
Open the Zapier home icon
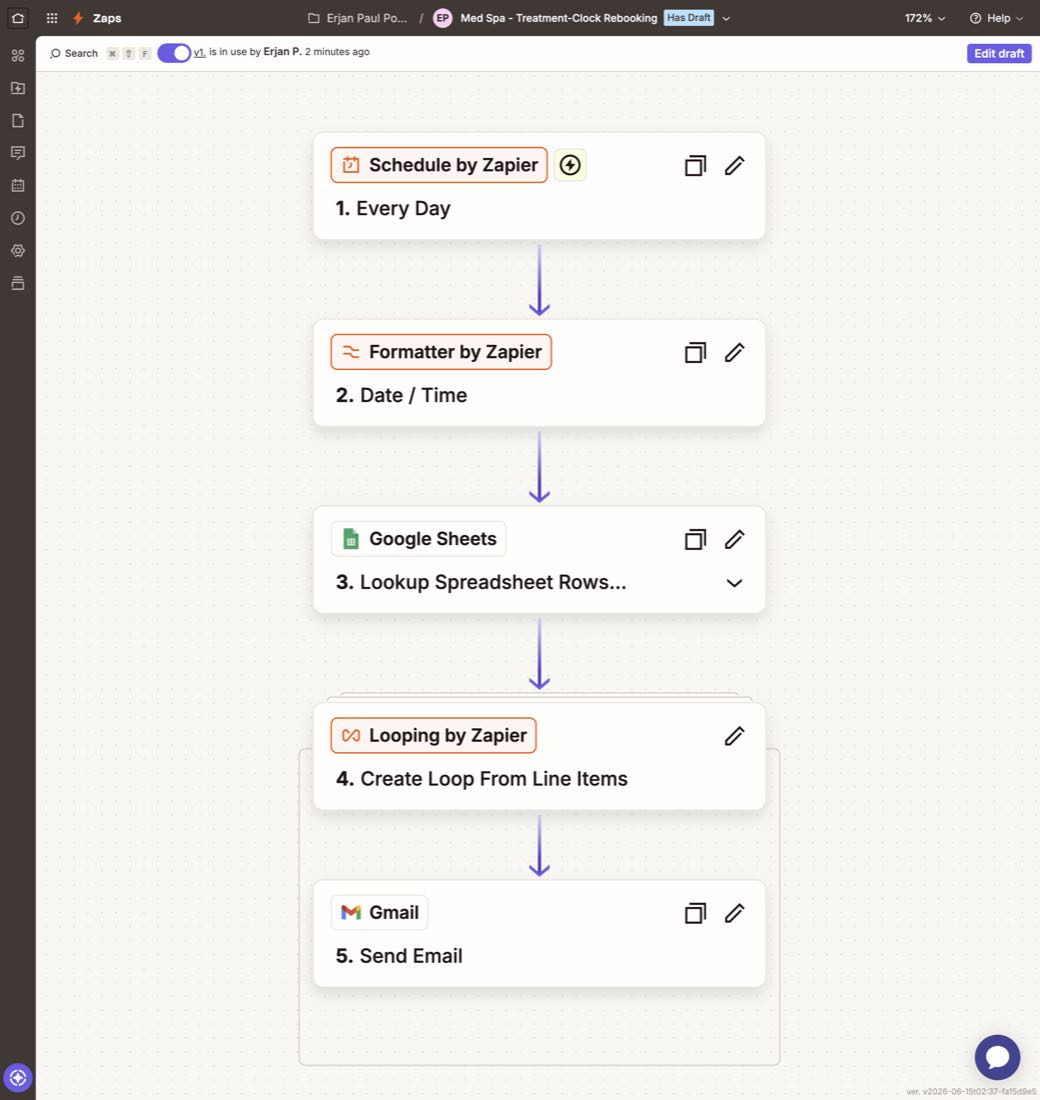[18, 18]
